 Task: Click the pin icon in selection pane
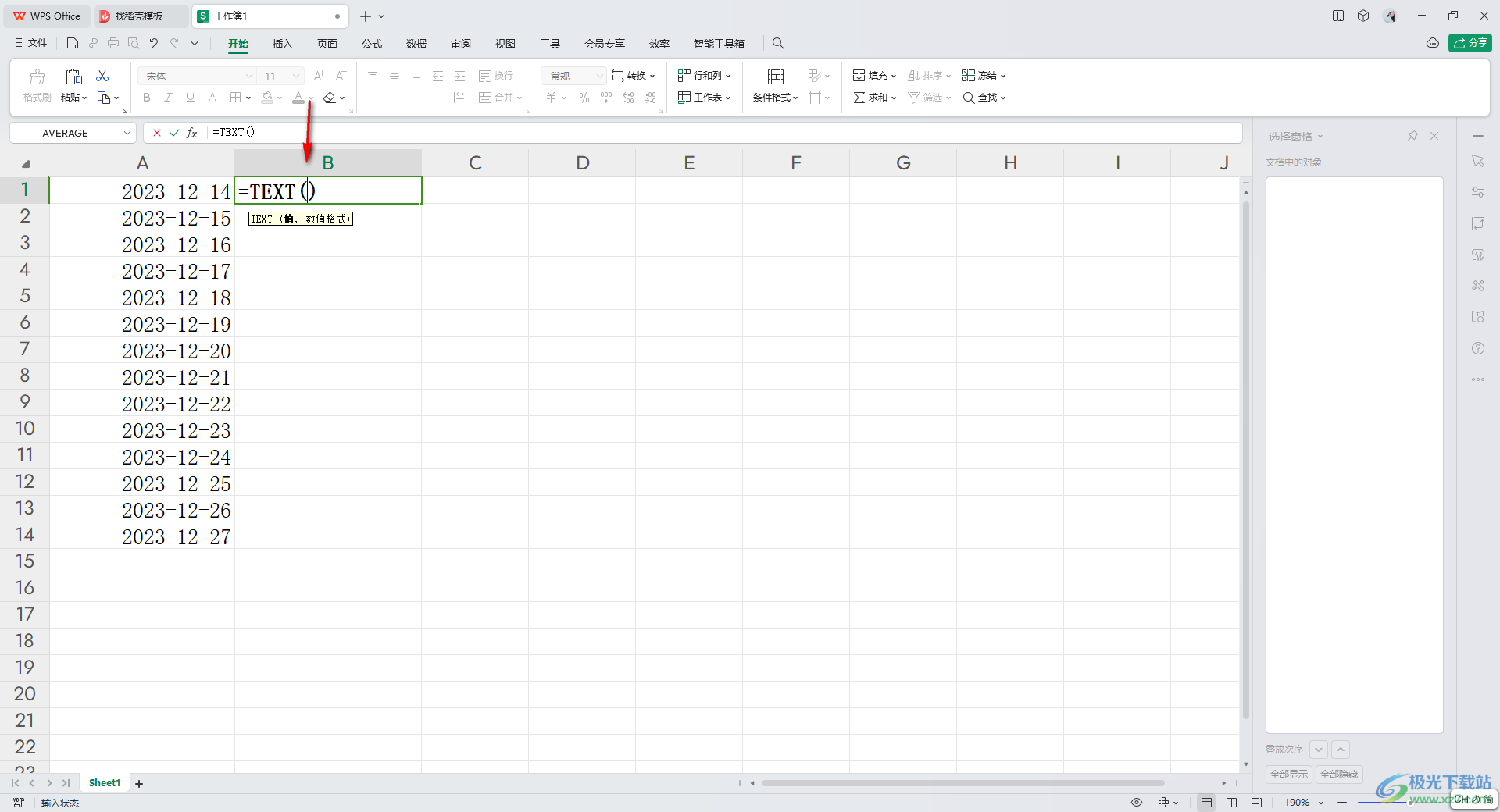click(x=1412, y=136)
